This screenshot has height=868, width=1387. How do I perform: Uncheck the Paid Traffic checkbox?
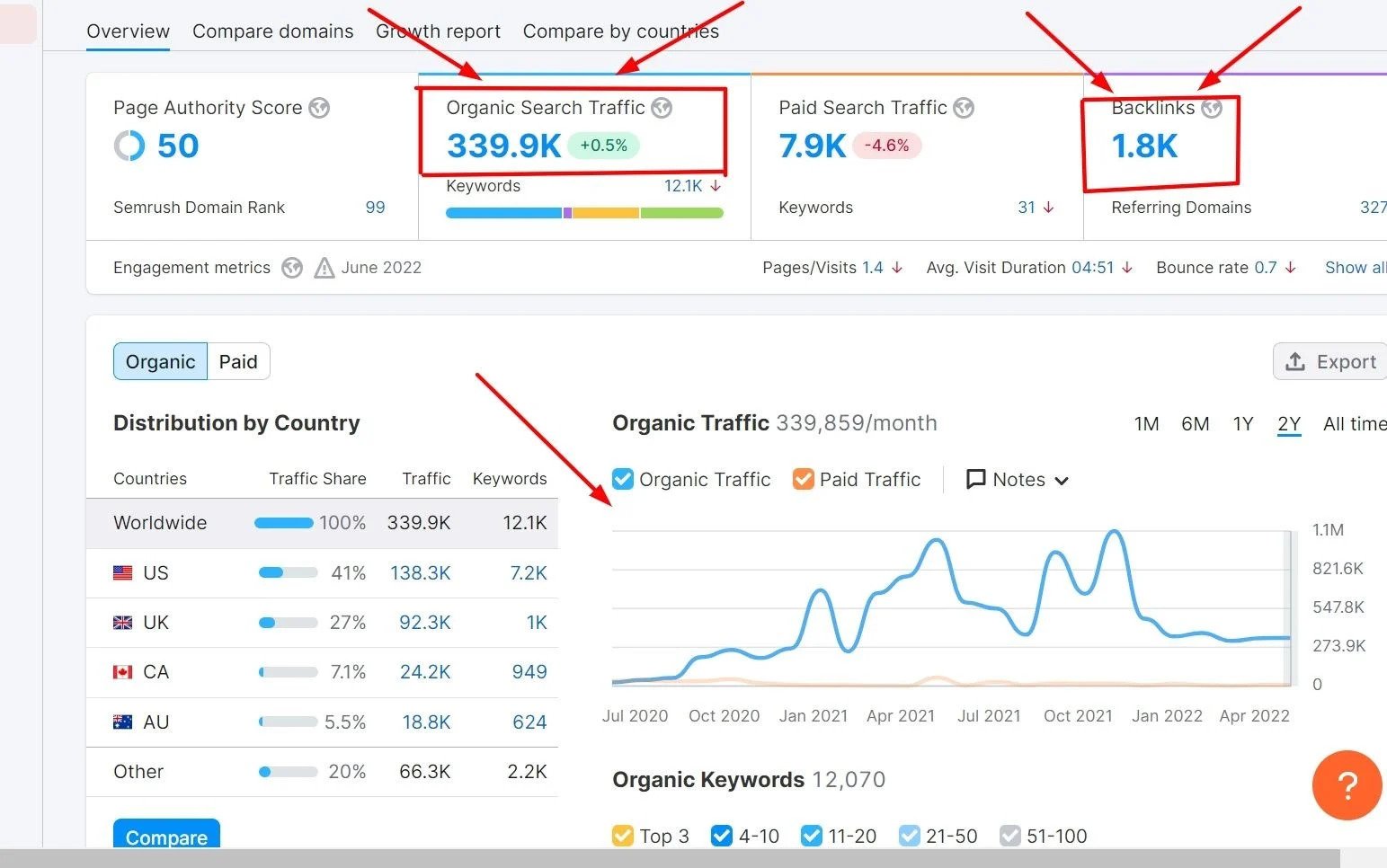point(803,479)
